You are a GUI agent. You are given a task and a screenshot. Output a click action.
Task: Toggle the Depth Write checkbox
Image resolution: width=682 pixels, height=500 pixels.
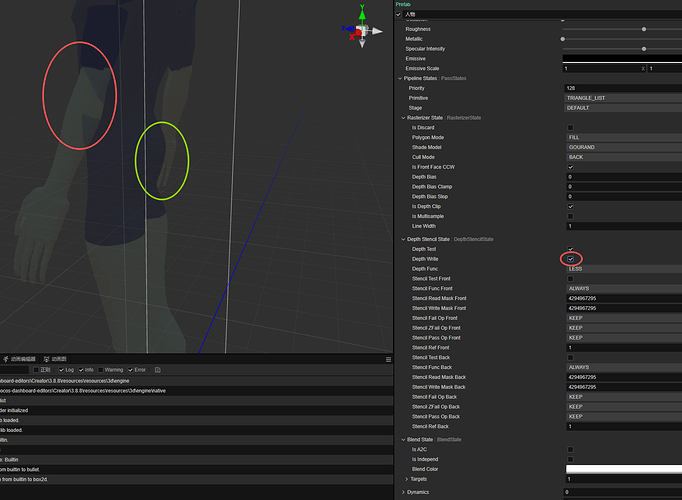click(570, 259)
